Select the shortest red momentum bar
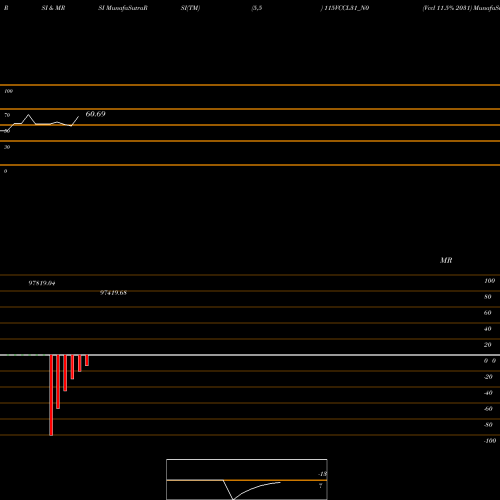The image size is (500, 500). pyautogui.click(x=87, y=360)
